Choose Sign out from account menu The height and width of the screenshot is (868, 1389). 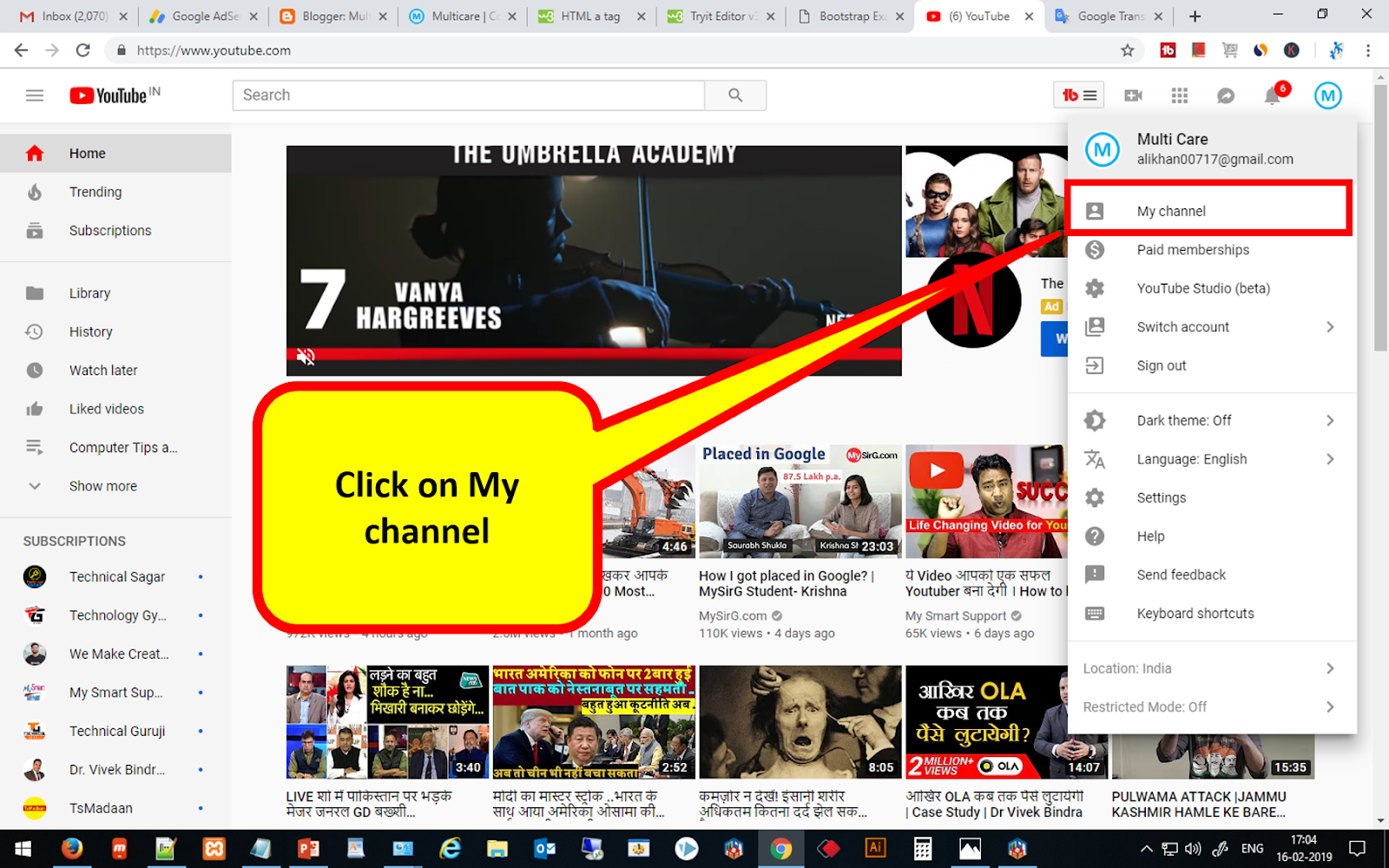pos(1212,365)
